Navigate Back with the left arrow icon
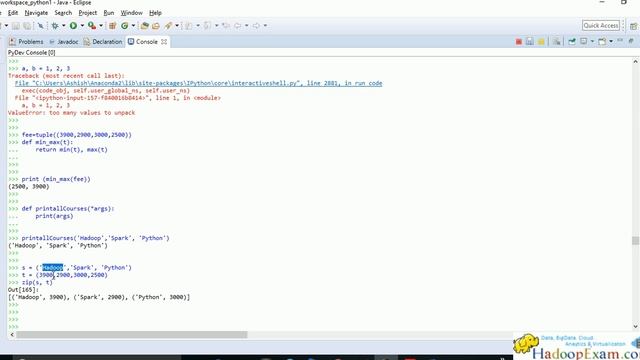The image size is (640, 360). pos(237,26)
